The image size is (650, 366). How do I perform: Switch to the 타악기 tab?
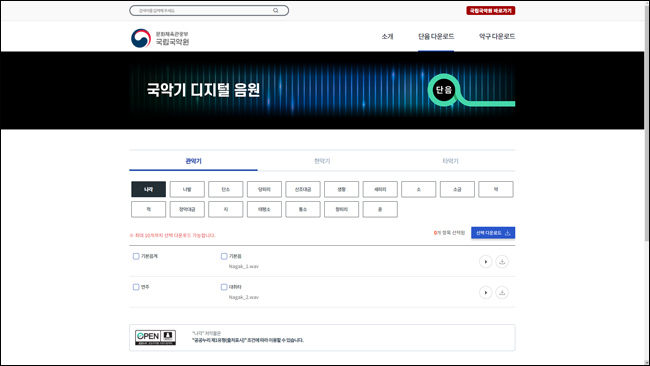pyautogui.click(x=451, y=161)
